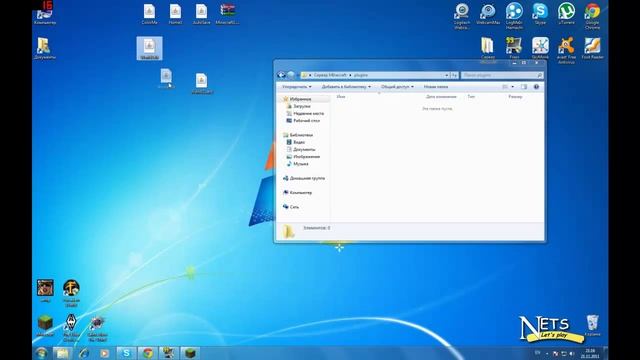Open the volume icon in system tray

coord(571,353)
